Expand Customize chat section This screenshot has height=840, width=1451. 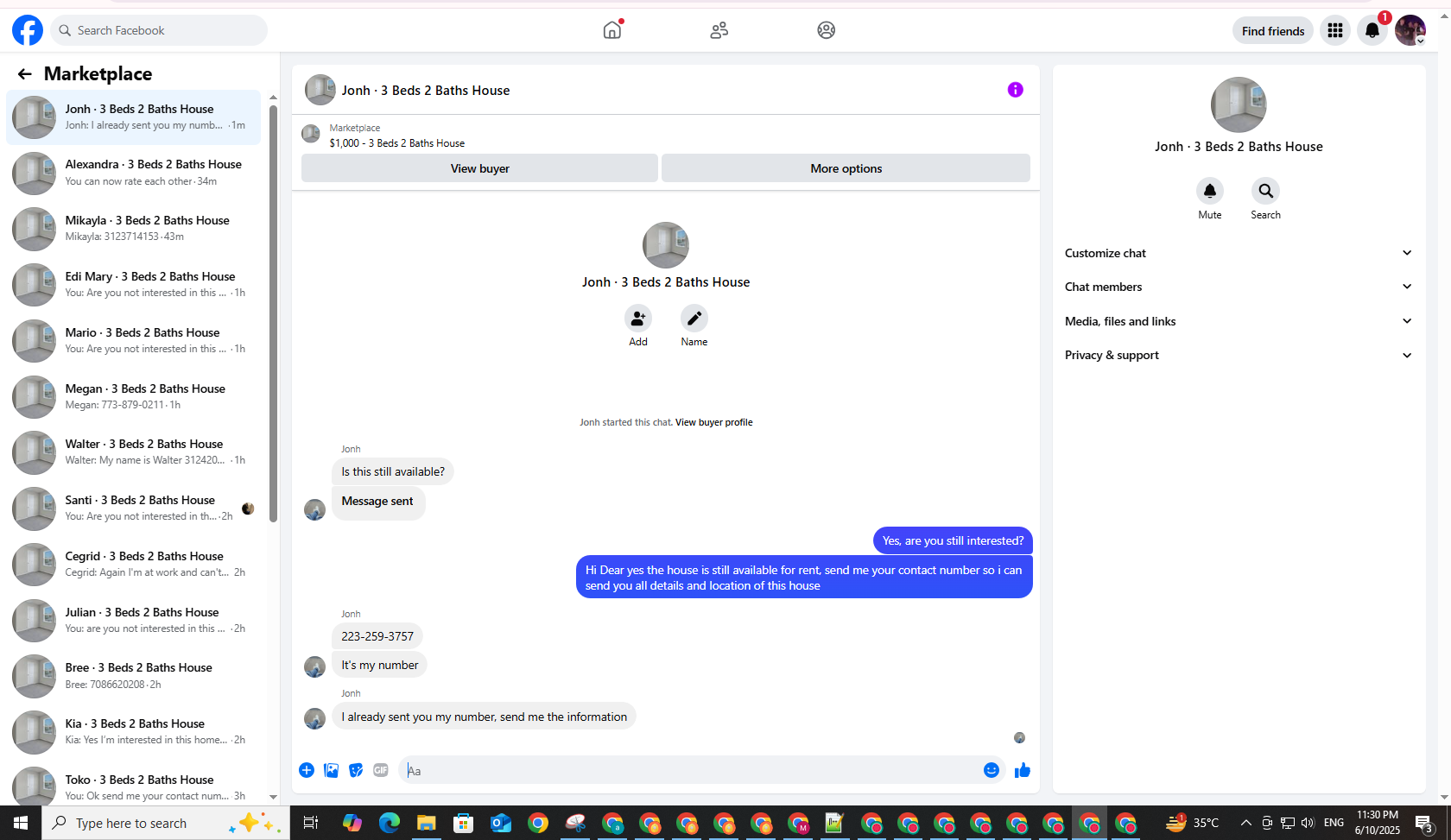[x=1239, y=253]
